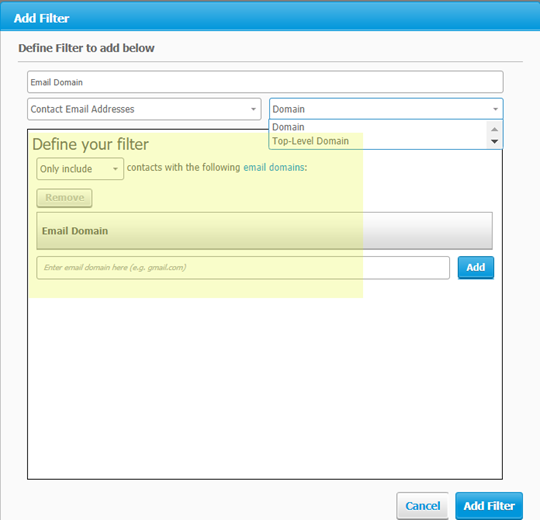Open the Contact Email Addresses dropdown
Image resolution: width=540 pixels, height=520 pixels.
coord(144,109)
